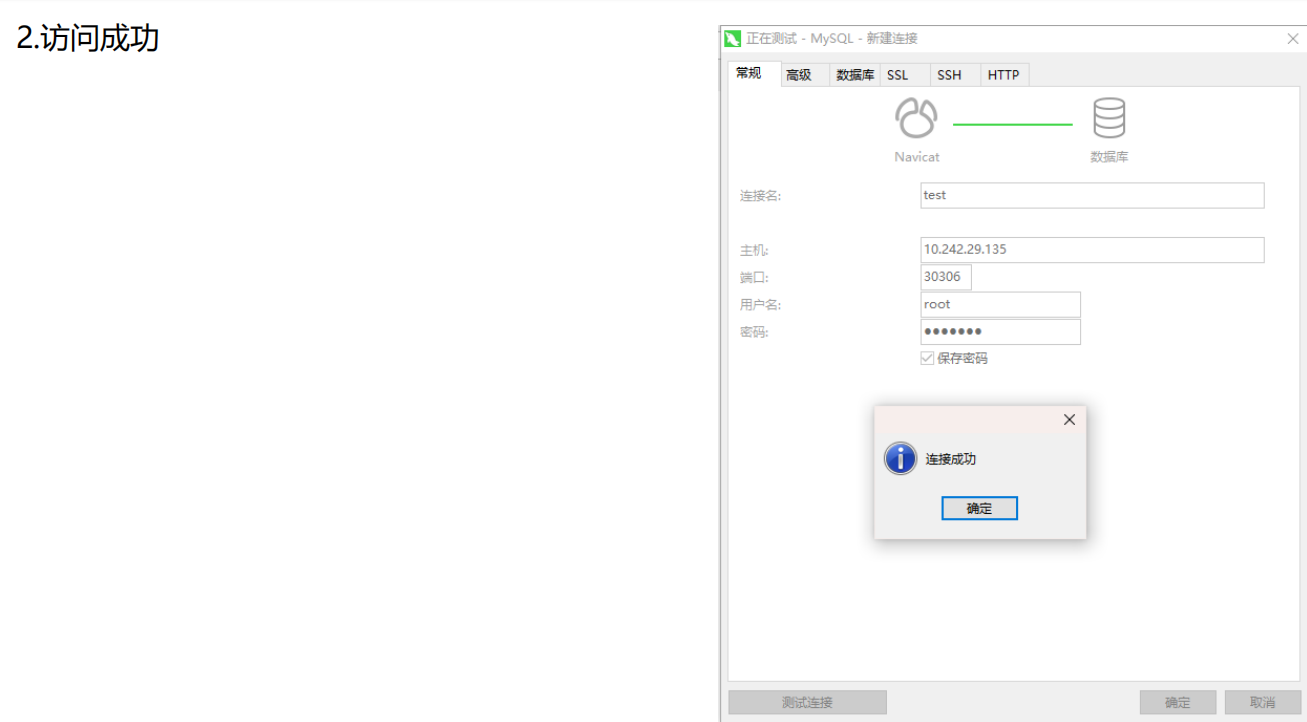Screen dimensions: 1307x722
Task: Click the 密码 field with hidden characters
Action: coord(1000,331)
